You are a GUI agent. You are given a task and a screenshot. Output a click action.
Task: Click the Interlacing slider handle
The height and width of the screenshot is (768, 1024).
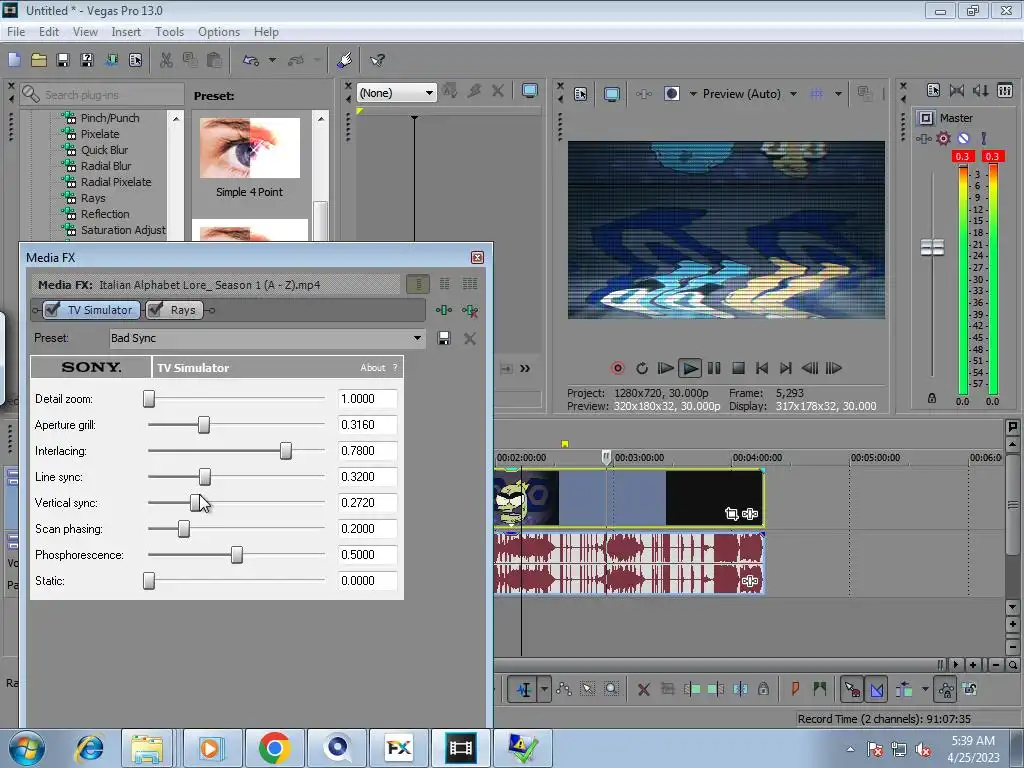coord(285,451)
